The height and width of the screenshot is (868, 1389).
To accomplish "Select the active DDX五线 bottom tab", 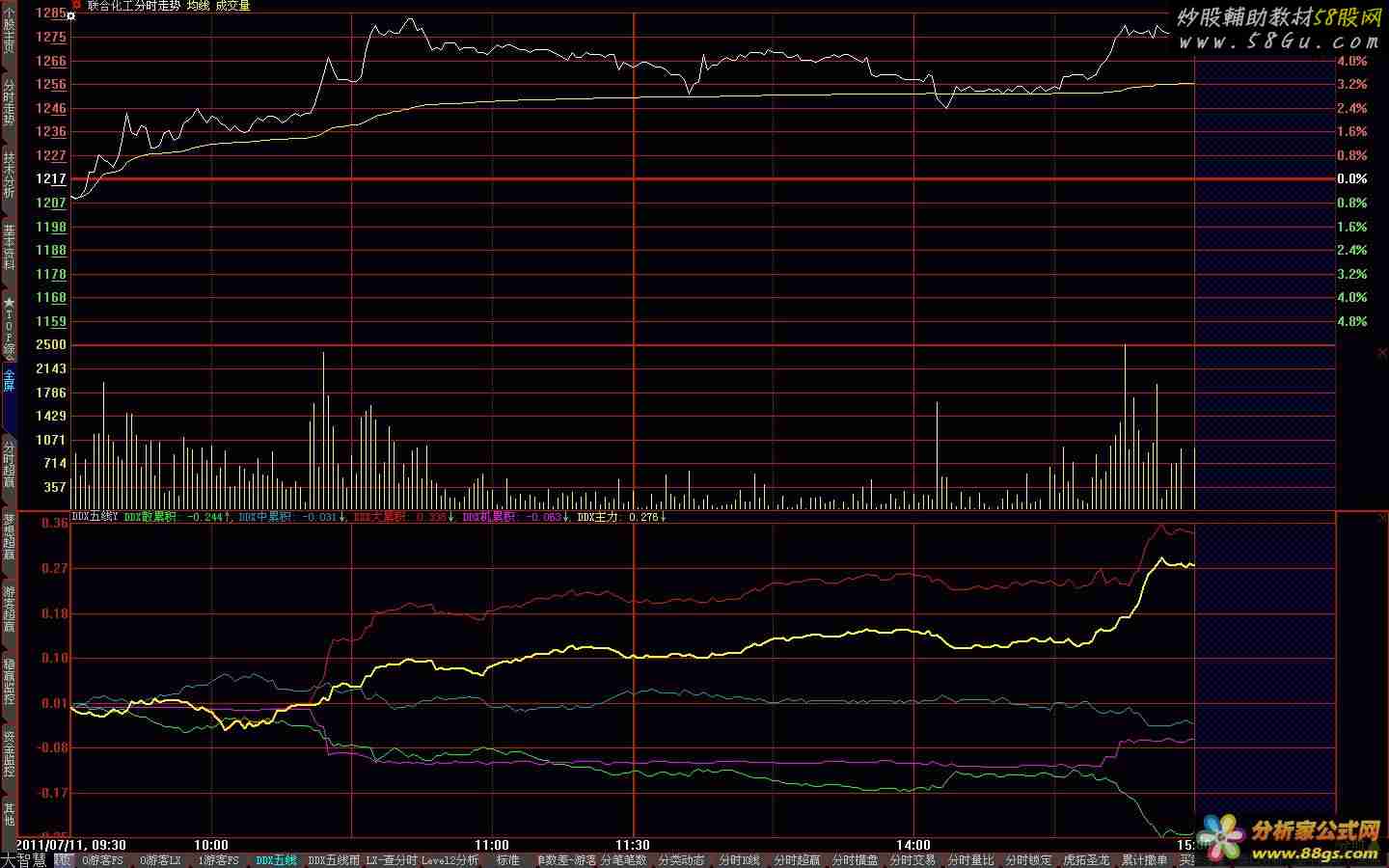I will [276, 860].
